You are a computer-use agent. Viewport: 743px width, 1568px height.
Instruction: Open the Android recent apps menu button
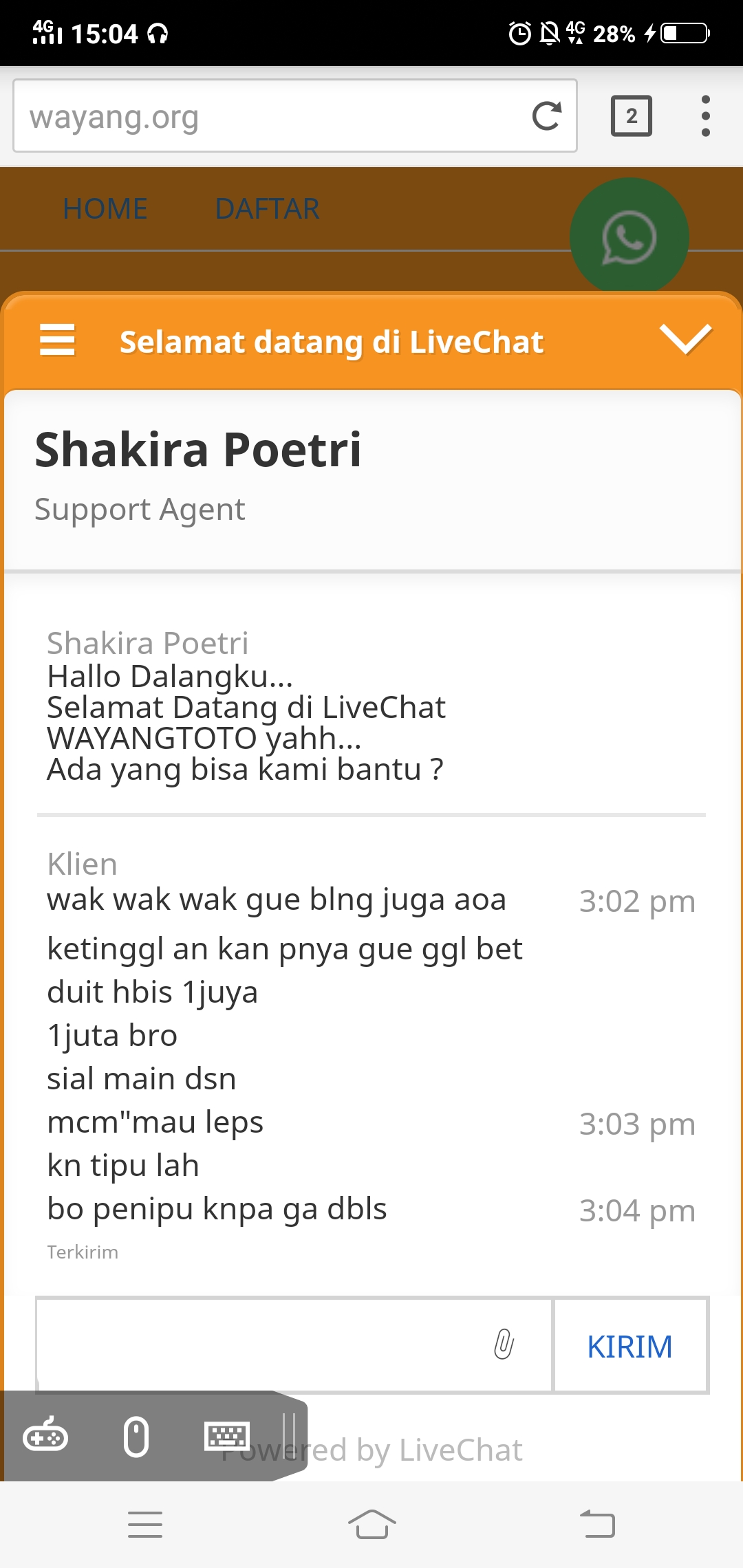(145, 1525)
